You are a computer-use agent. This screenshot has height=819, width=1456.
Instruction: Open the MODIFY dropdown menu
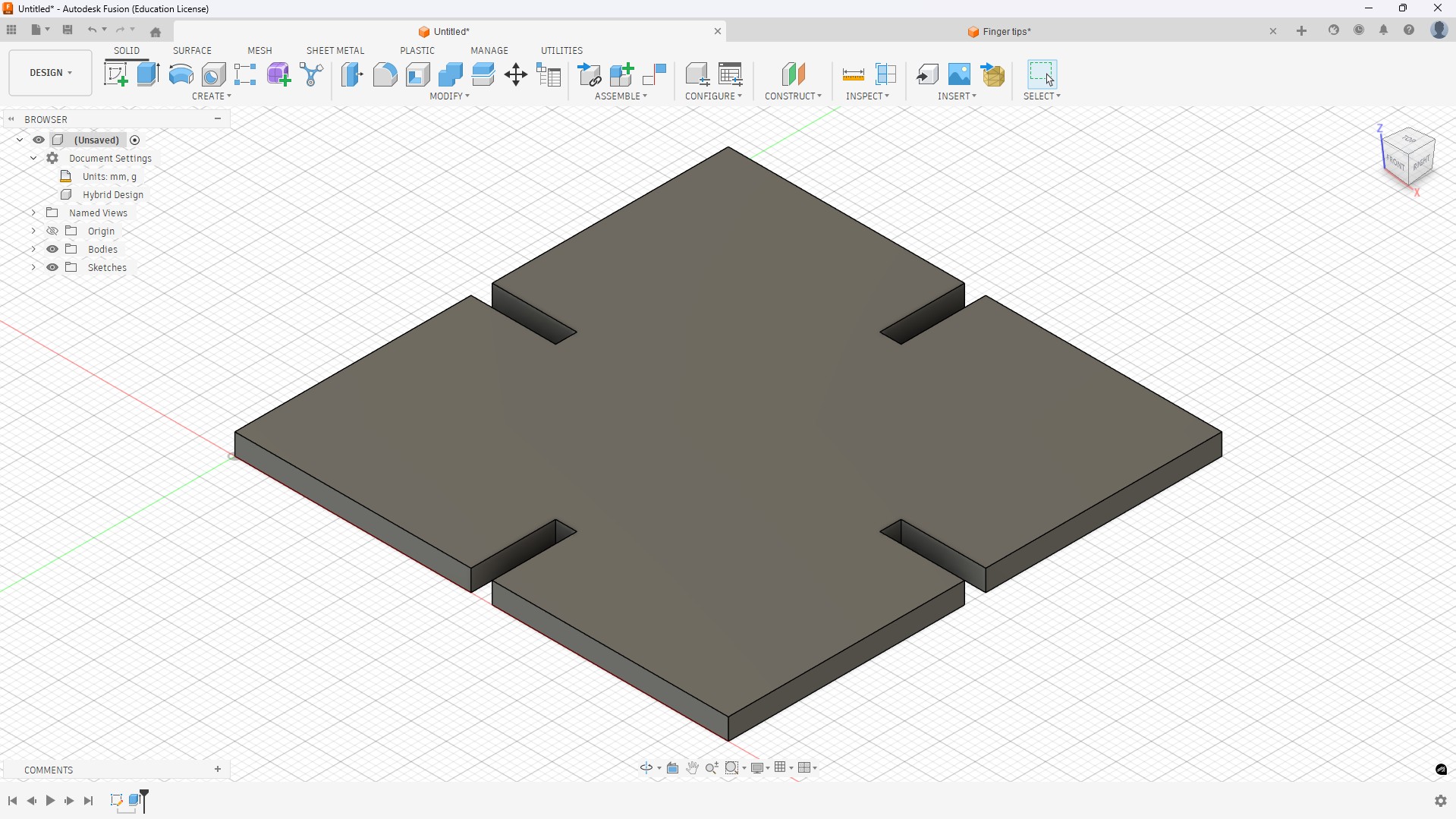coord(449,96)
